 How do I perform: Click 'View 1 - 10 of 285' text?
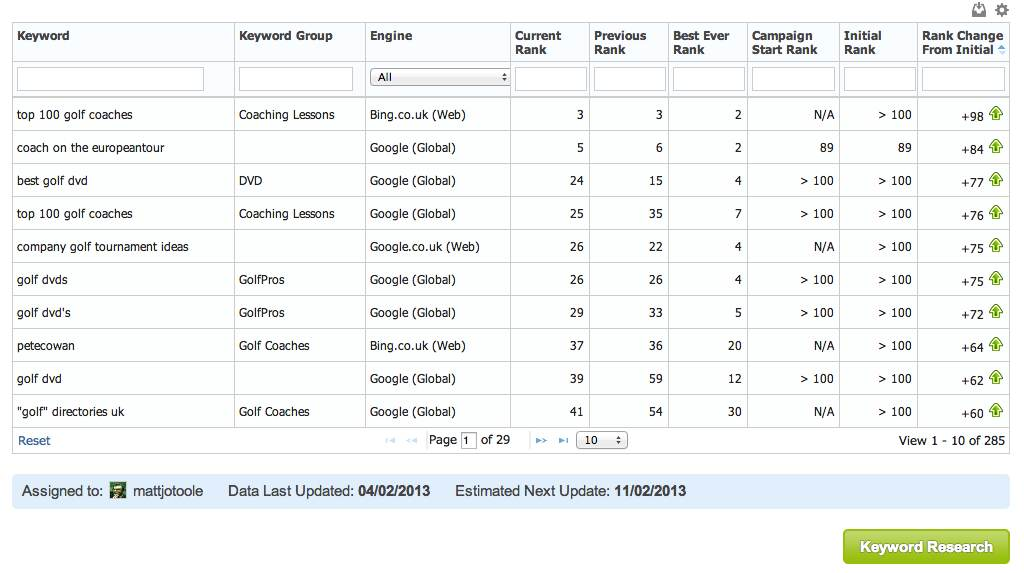(x=952, y=440)
